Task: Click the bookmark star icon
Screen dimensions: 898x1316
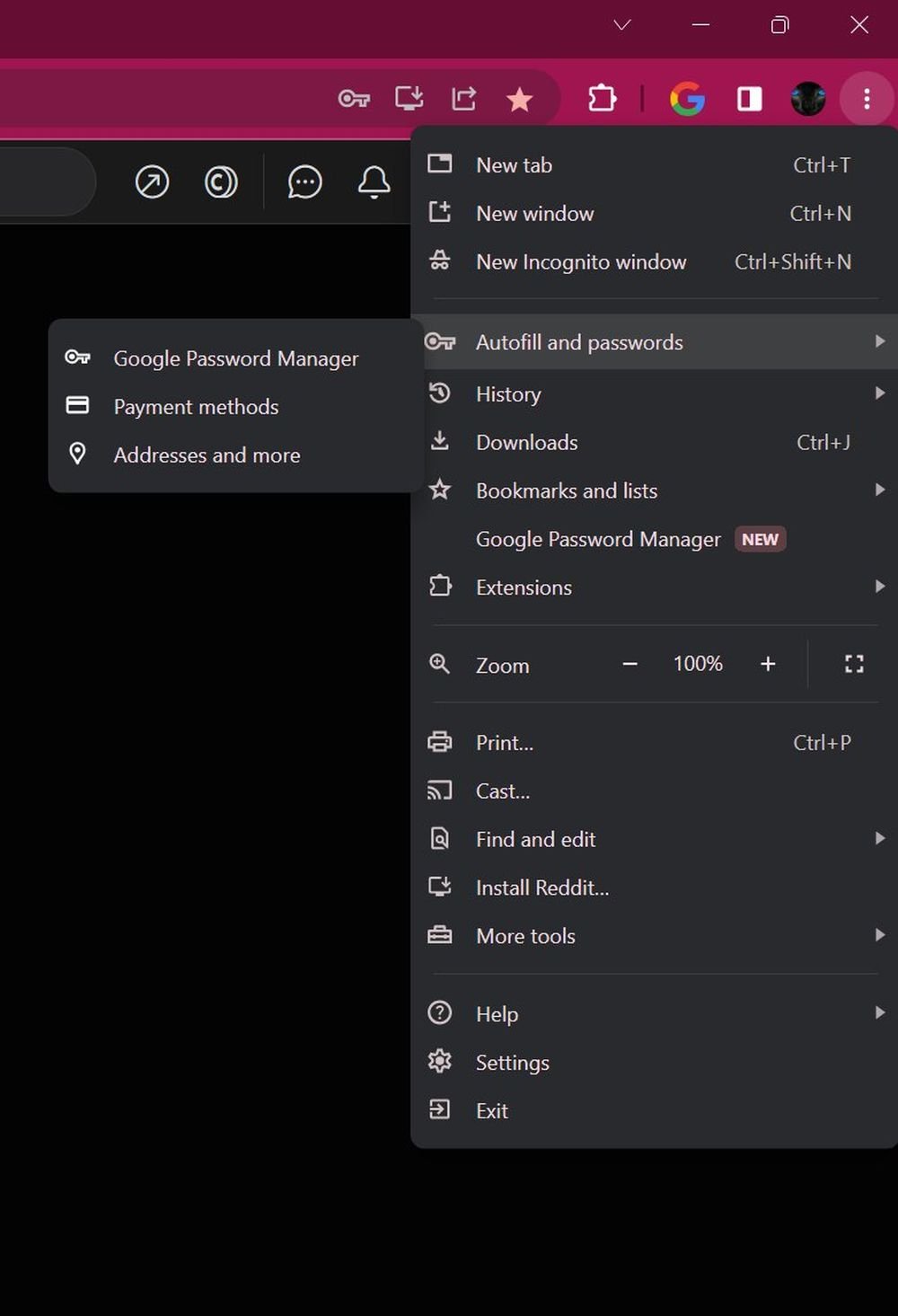Action: tap(520, 99)
